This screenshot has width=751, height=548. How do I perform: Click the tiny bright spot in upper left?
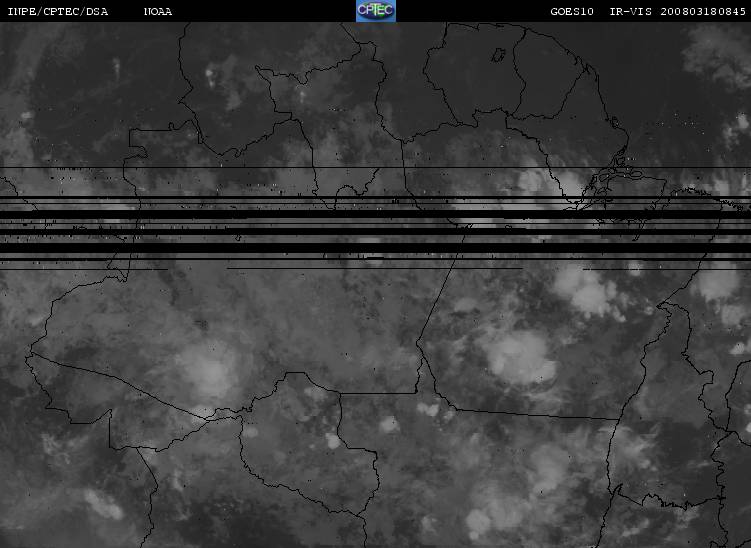coord(209,74)
